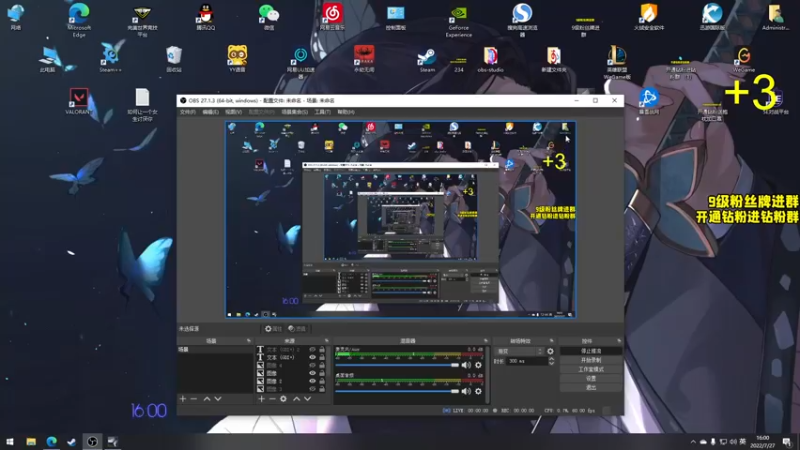Viewport: 800px width, 450px height.
Task: Open the transition type dropdown
Action: coord(519,351)
